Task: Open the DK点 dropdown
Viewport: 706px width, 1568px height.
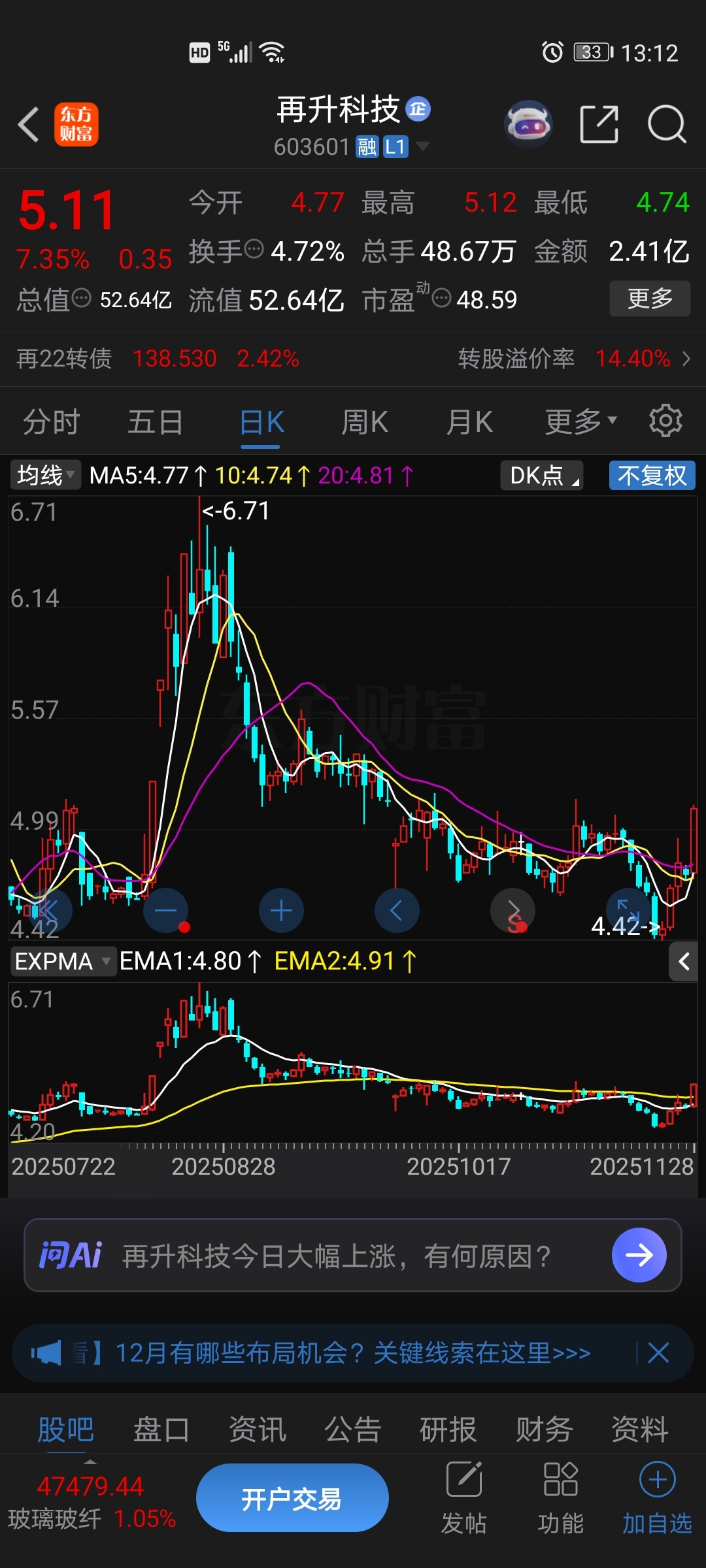Action: tap(542, 475)
